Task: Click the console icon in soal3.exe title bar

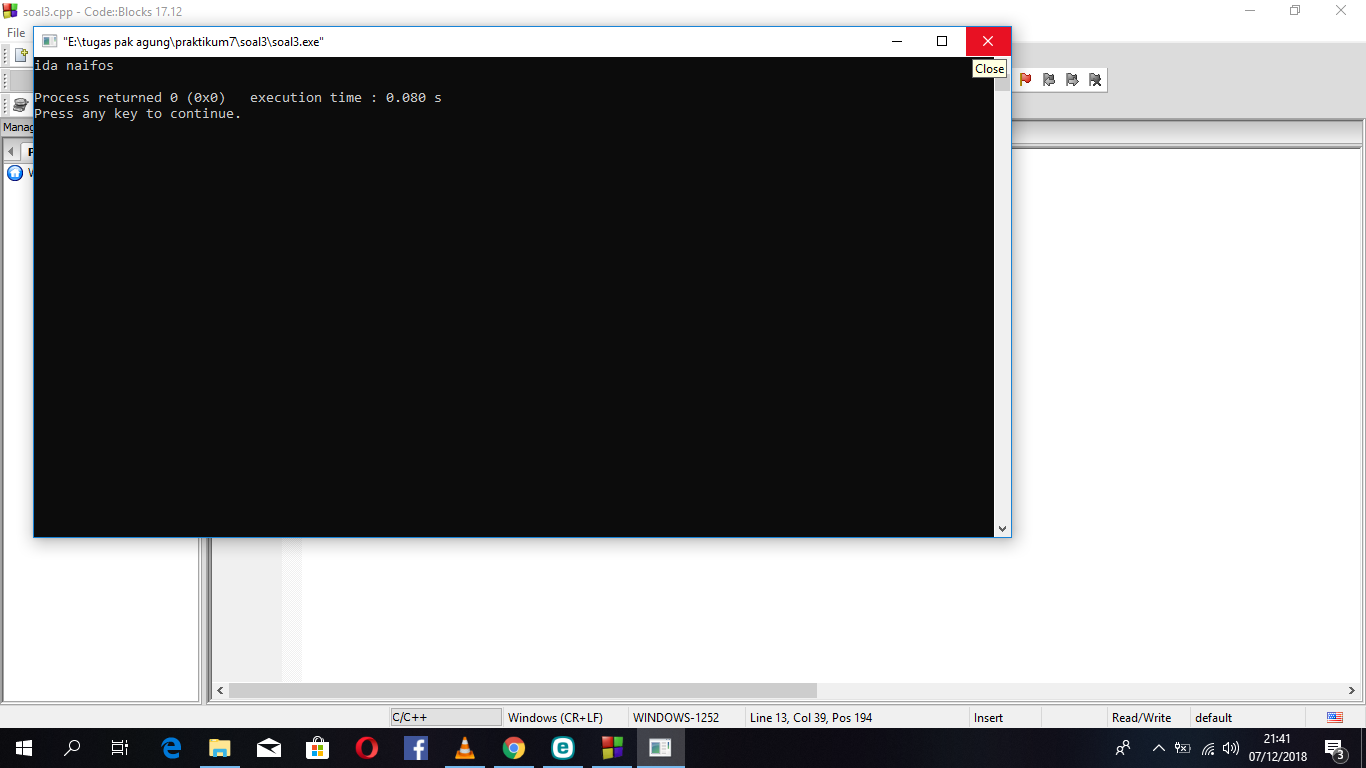Action: coord(49,41)
